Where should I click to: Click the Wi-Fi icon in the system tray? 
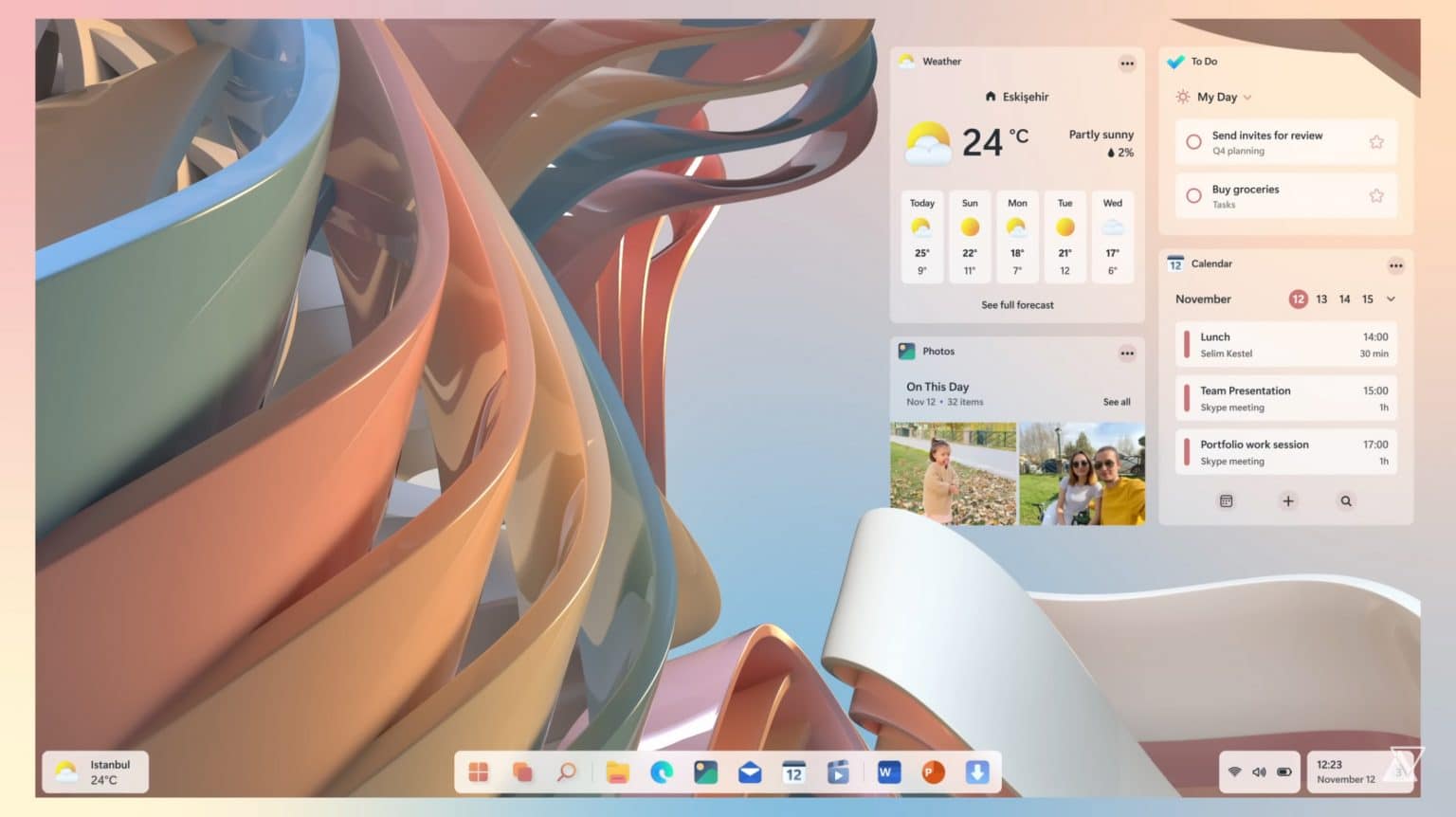coord(1234,772)
